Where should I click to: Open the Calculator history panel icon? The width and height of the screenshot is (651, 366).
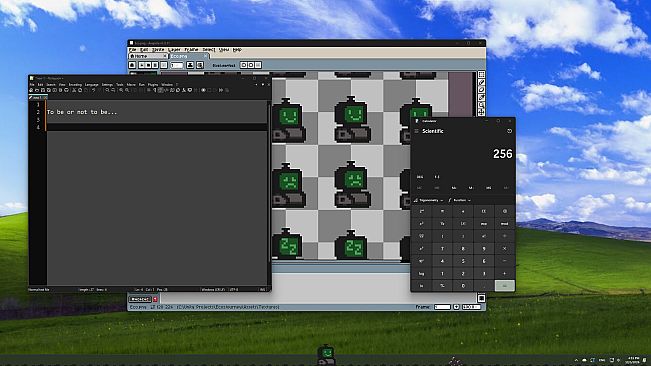509,131
